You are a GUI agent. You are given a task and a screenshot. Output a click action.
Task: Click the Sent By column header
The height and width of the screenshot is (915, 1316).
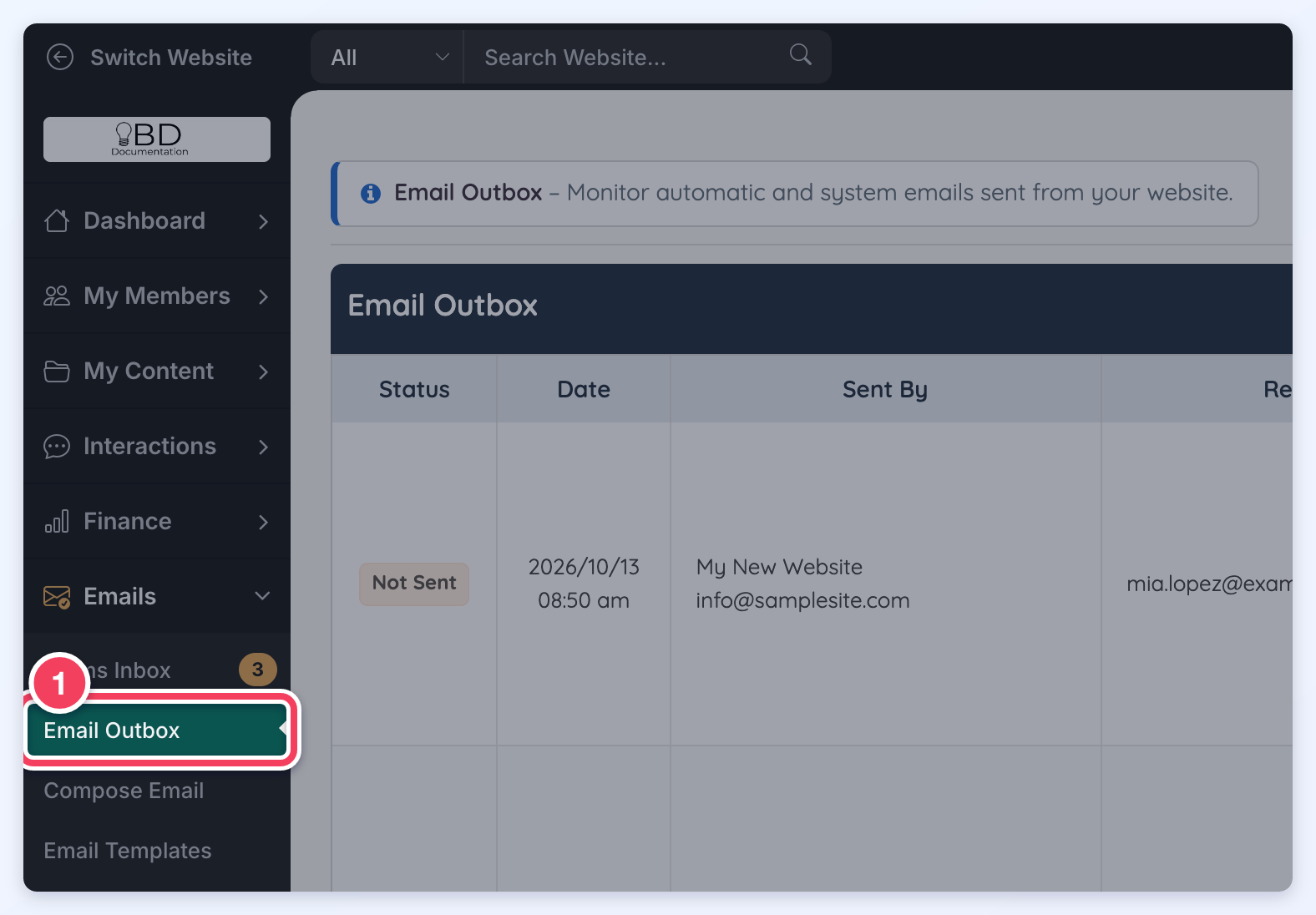tap(885, 389)
